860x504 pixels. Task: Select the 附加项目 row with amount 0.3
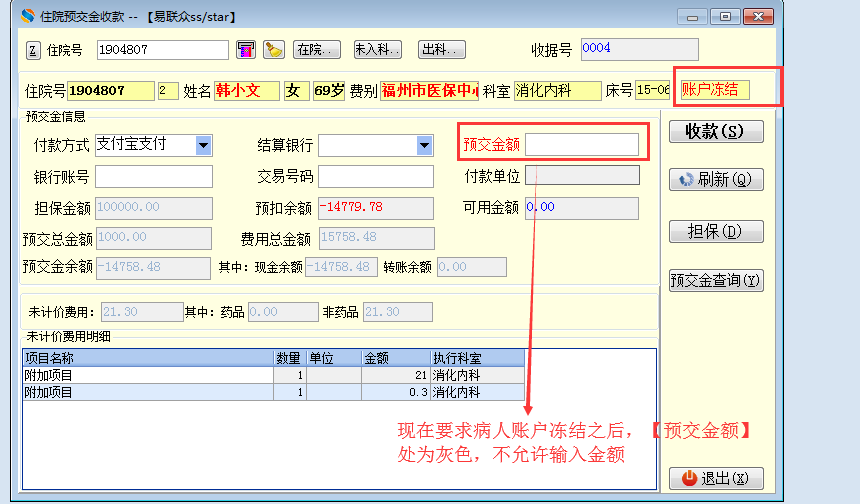tap(274, 392)
